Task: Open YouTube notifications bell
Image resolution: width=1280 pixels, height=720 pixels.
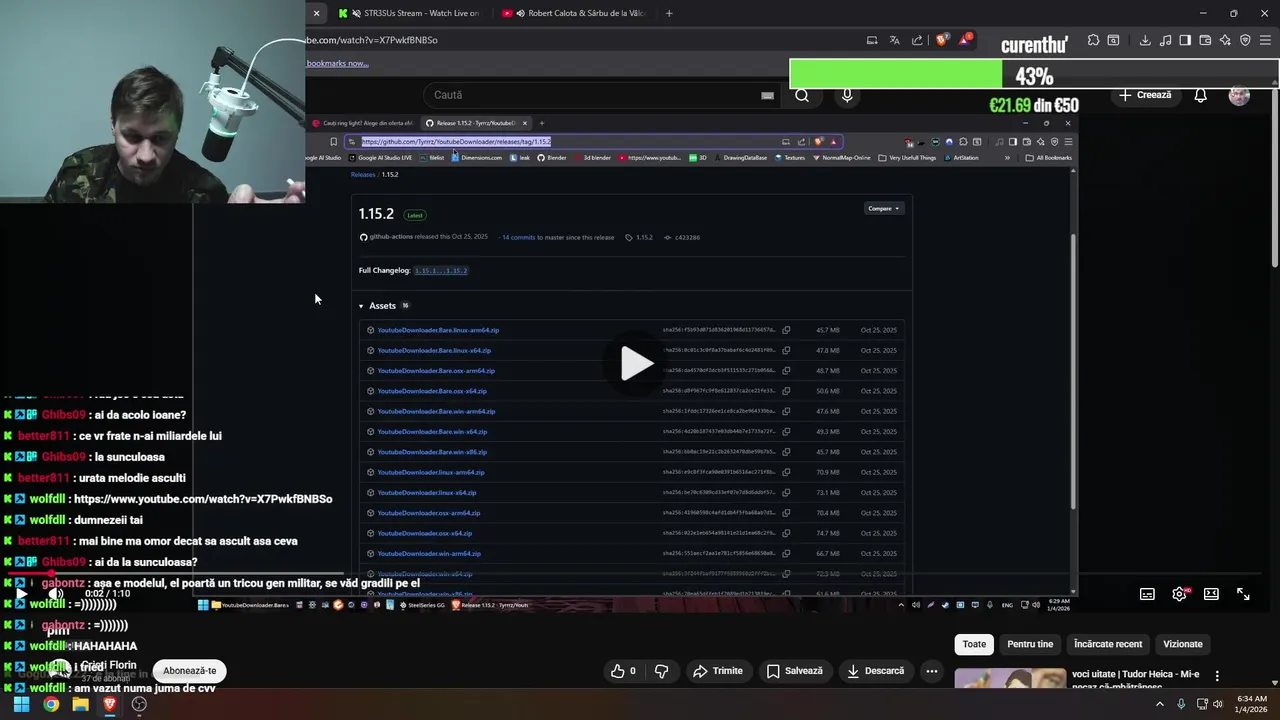Action: point(1200,95)
